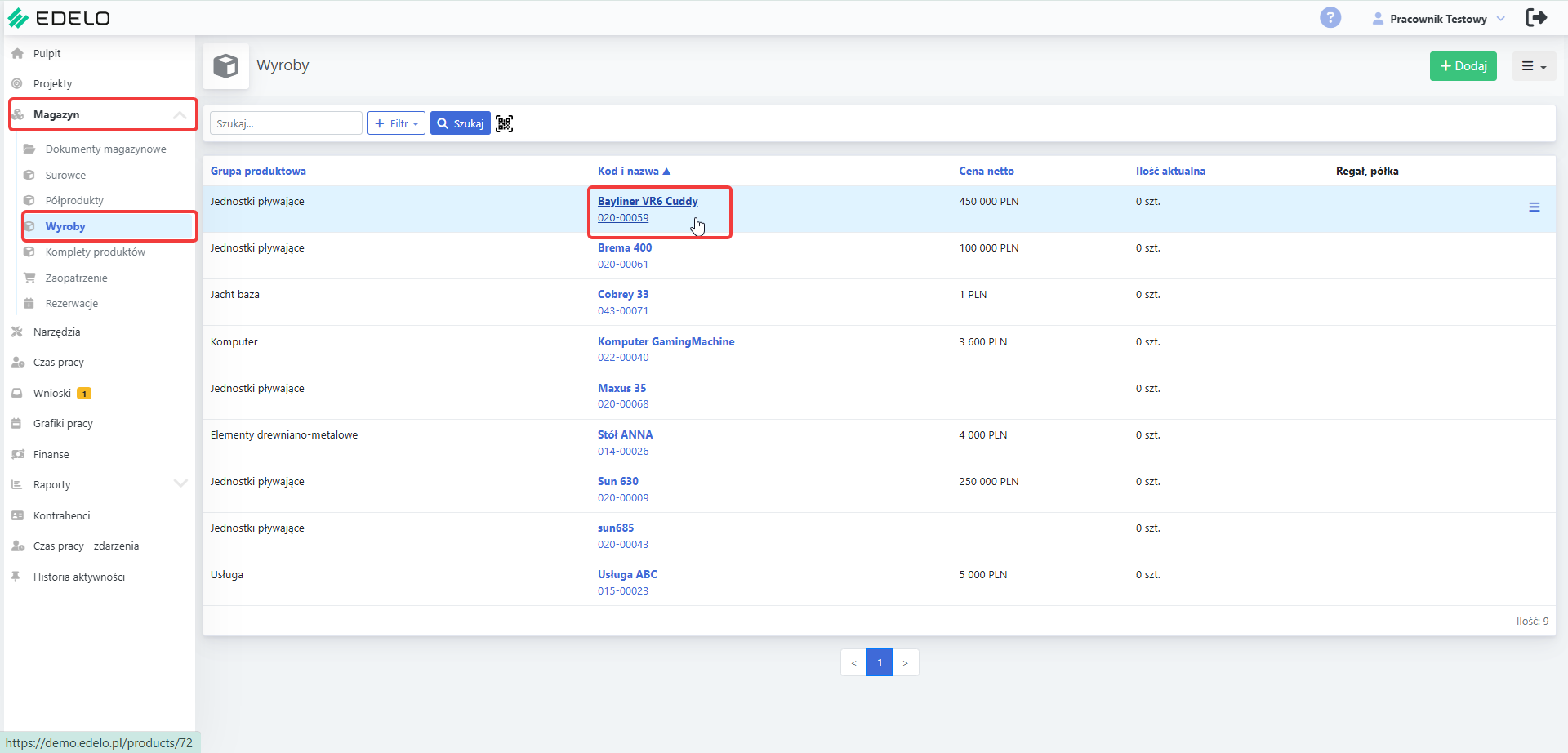Screen dimensions: 1568x753
Task: Expand the Raporty sidebar section
Action: tap(180, 483)
